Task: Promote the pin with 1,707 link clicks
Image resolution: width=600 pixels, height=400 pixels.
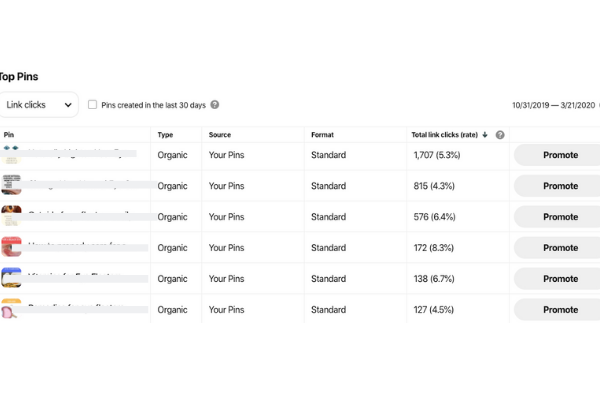Action: coord(560,155)
